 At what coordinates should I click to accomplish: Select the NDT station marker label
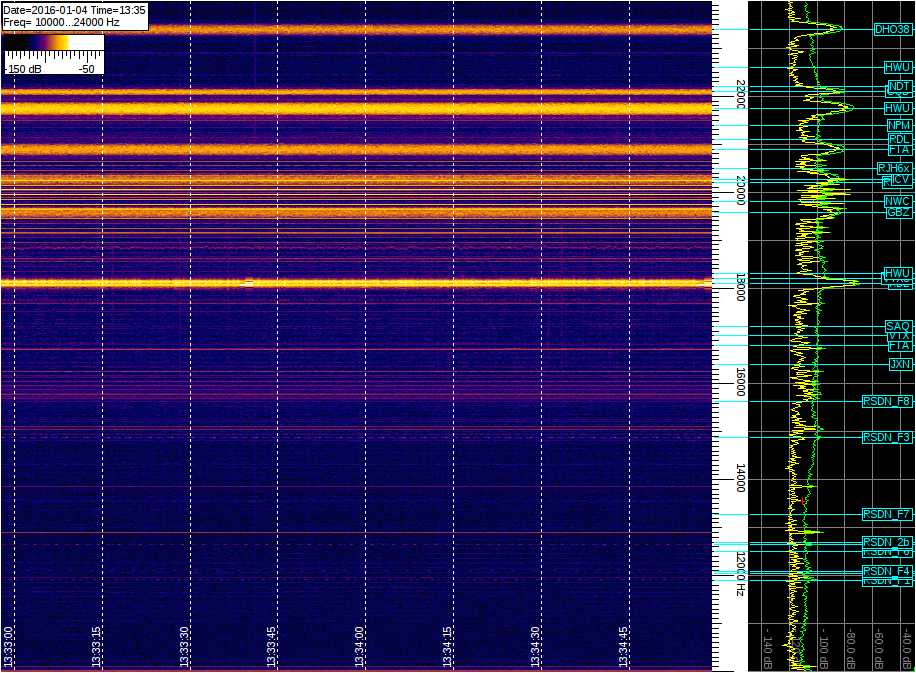click(899, 86)
